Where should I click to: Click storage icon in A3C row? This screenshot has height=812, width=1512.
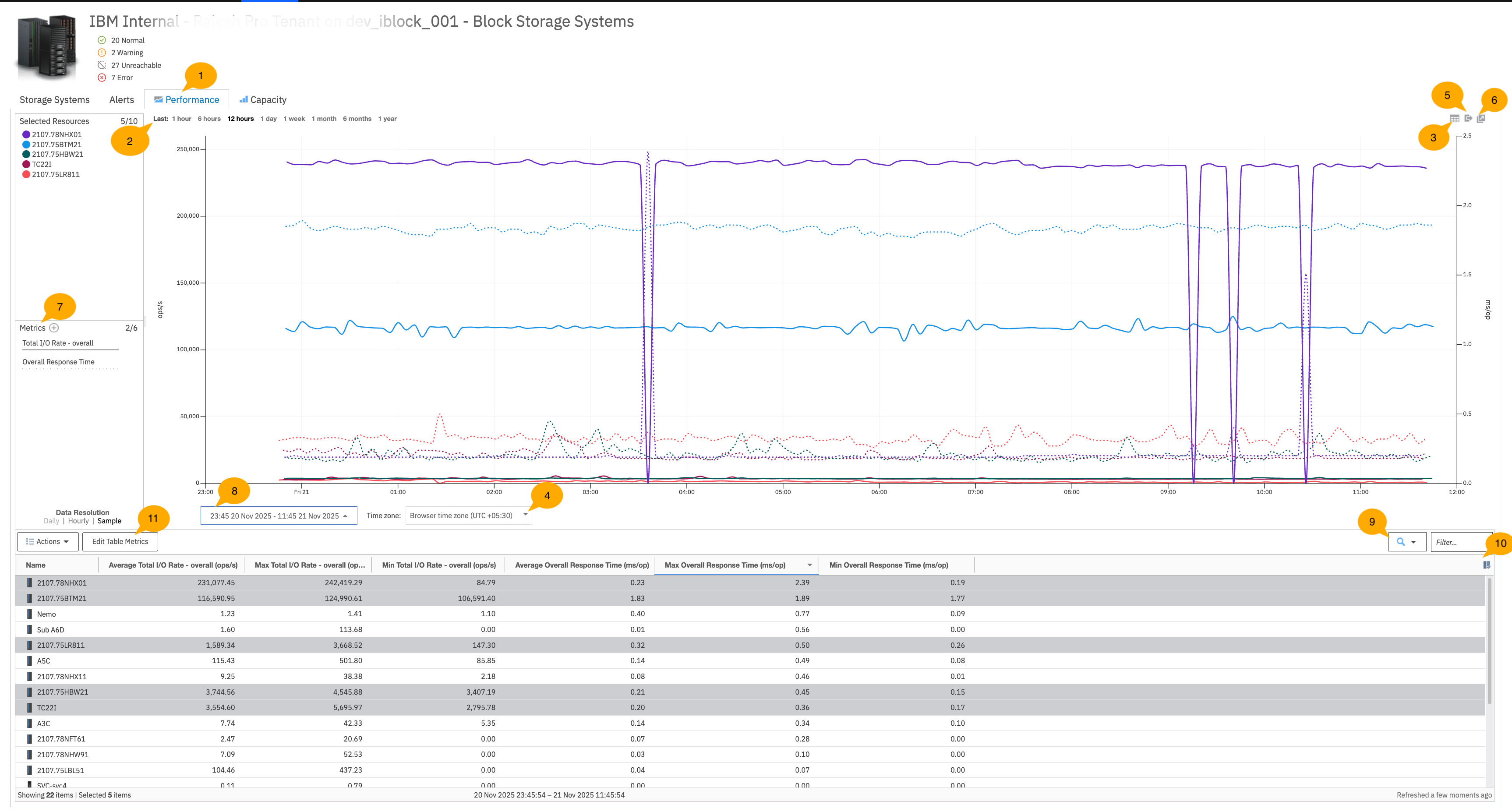(x=29, y=724)
